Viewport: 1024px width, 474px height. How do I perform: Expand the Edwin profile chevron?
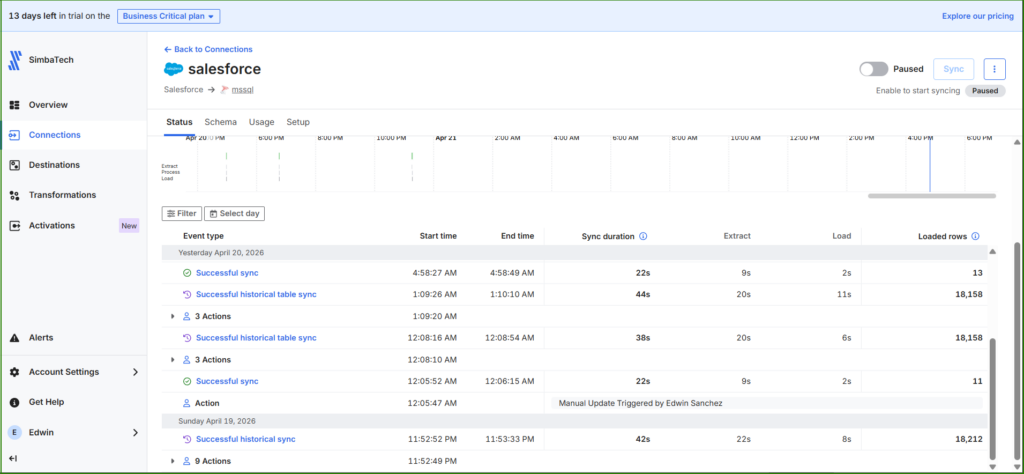click(x=135, y=432)
